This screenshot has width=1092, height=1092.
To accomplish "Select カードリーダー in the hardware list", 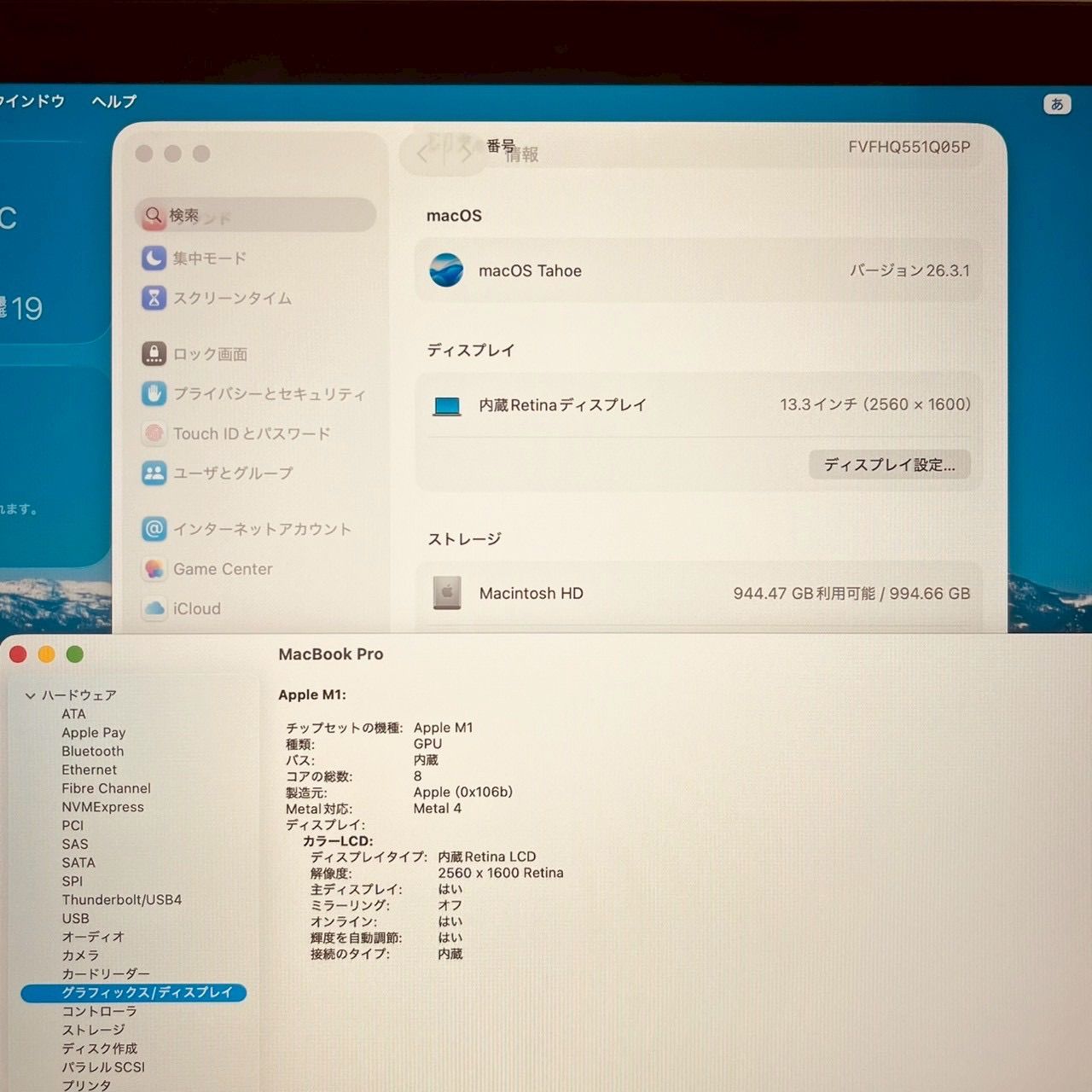I will coord(106,974).
